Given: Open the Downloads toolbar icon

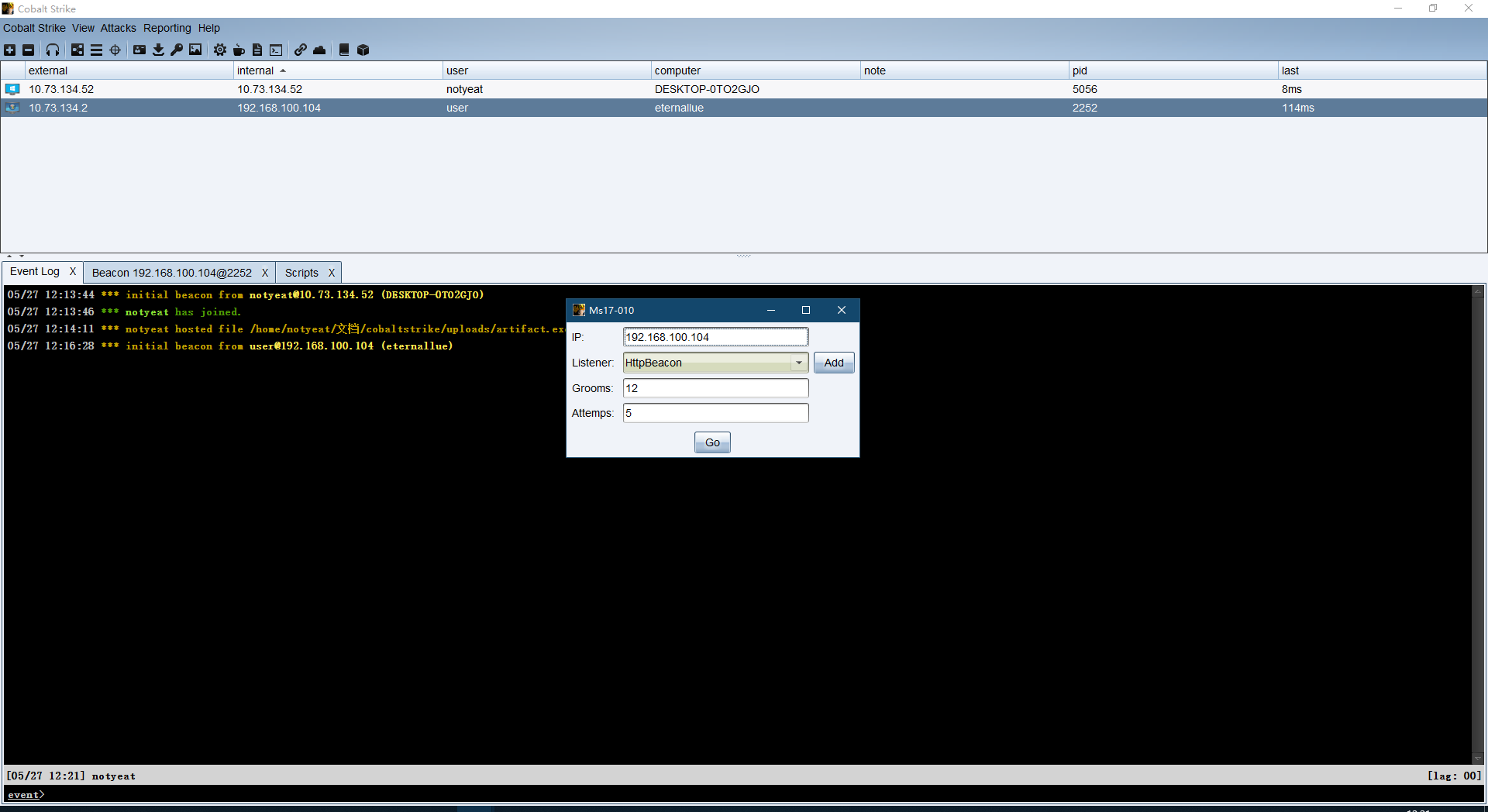Looking at the screenshot, I should 158,50.
